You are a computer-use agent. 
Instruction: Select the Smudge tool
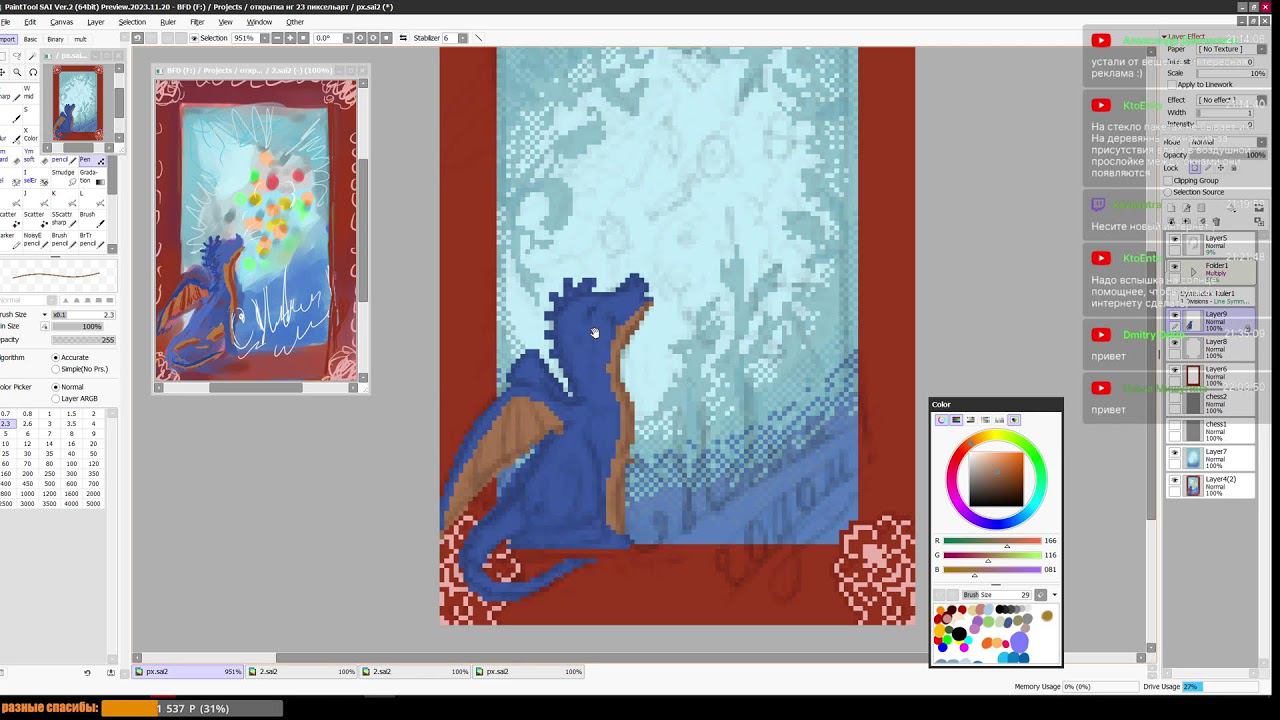(x=62, y=176)
